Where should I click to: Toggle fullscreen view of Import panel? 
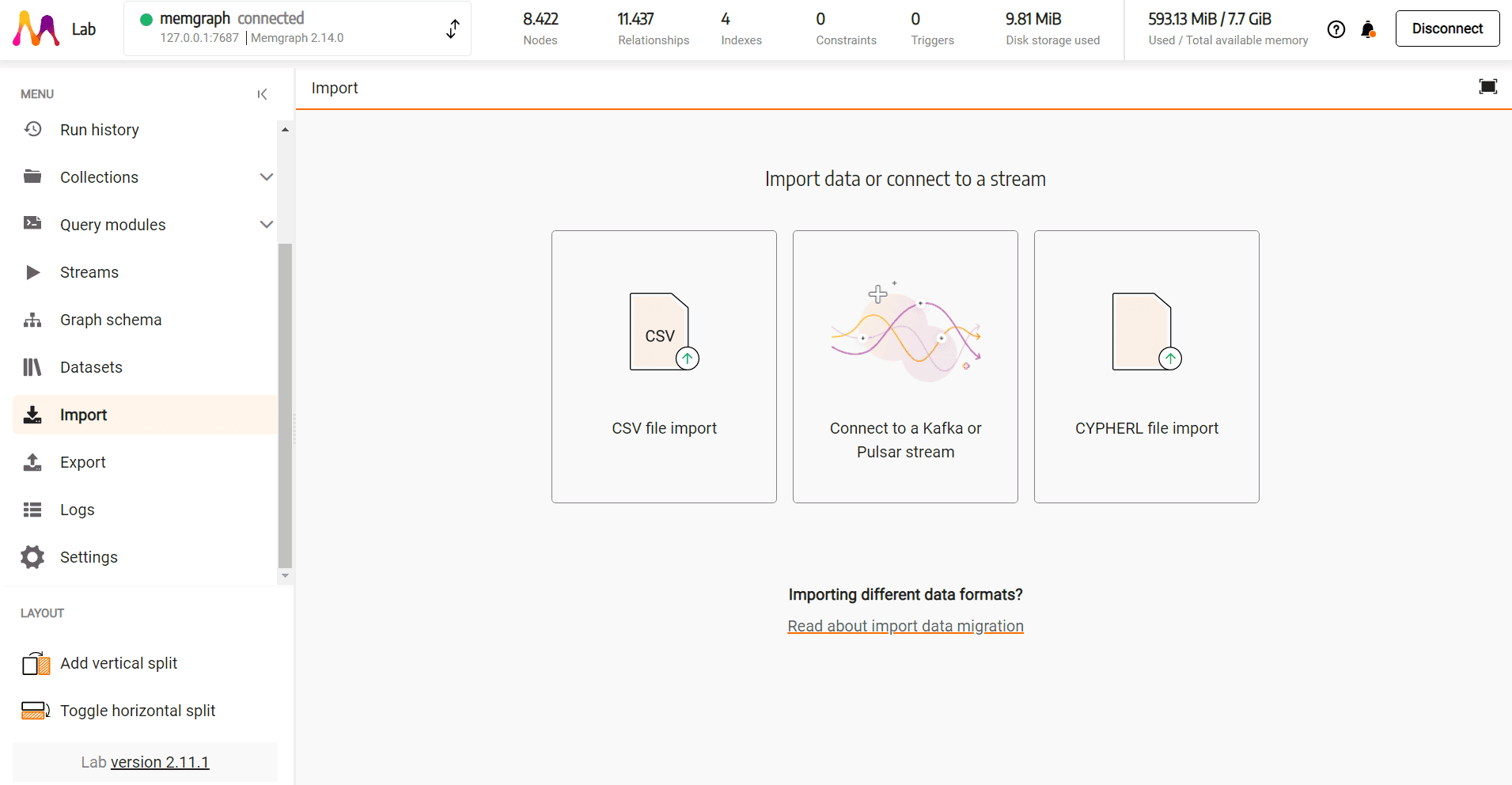[x=1488, y=87]
